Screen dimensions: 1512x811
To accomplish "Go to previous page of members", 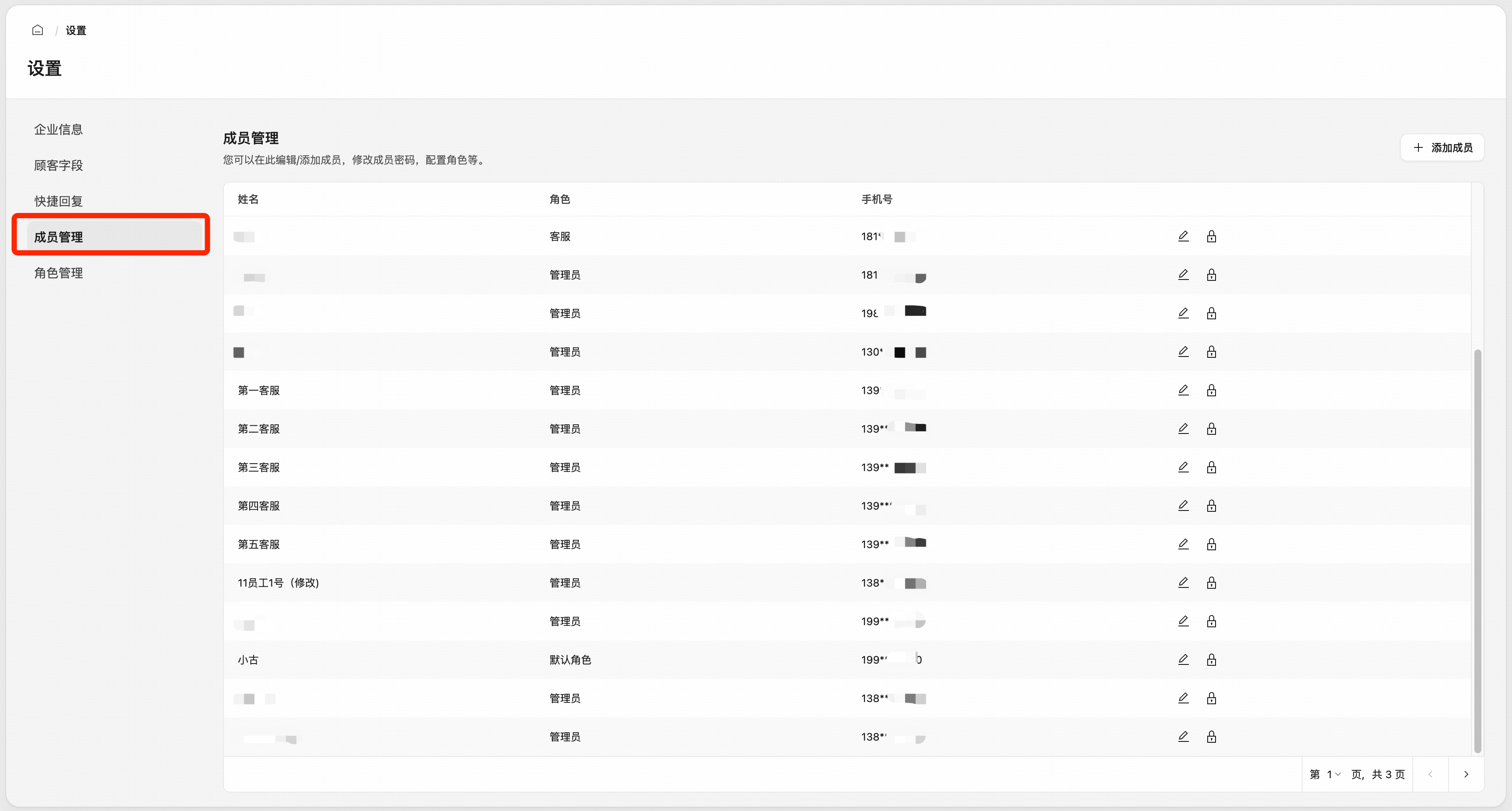I will [x=1430, y=774].
